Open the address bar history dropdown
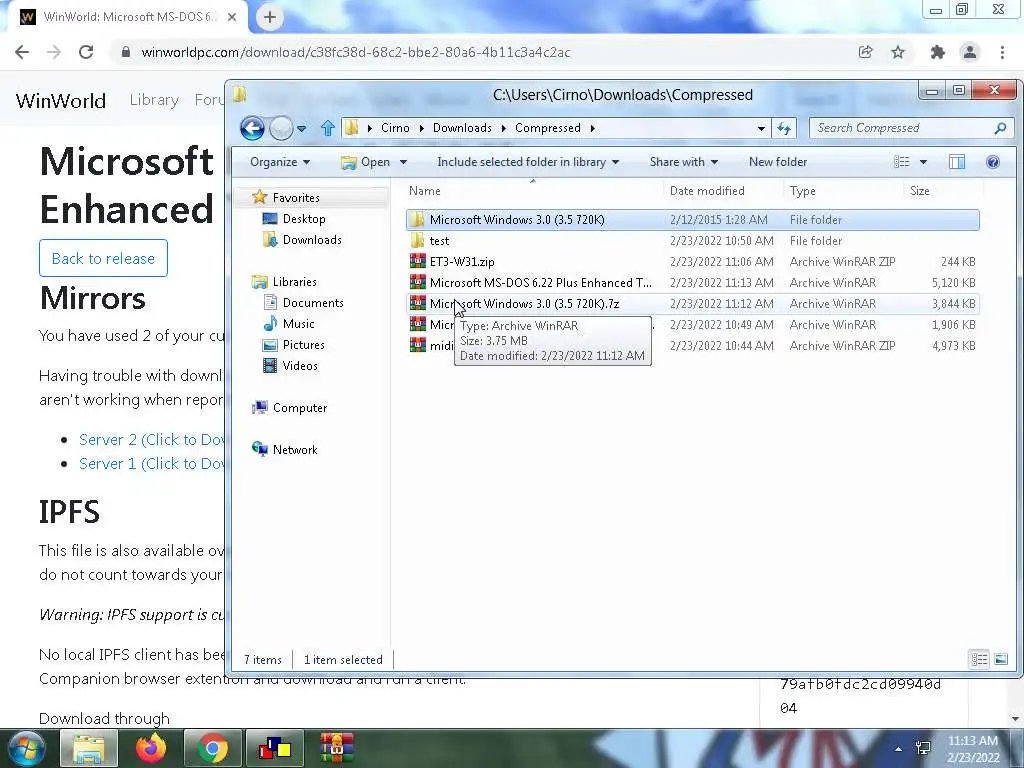This screenshot has height=768, width=1024. pyautogui.click(x=761, y=129)
